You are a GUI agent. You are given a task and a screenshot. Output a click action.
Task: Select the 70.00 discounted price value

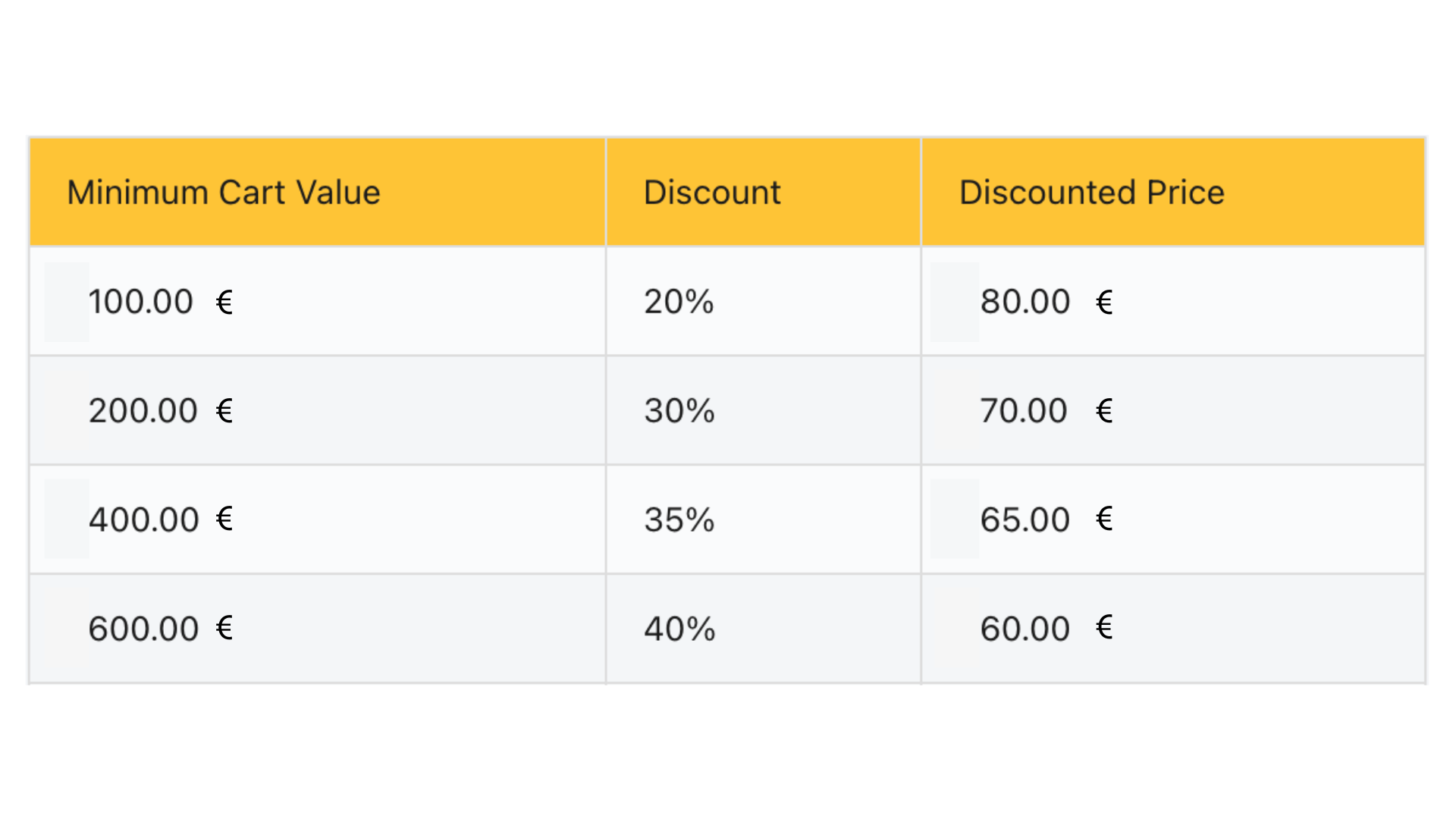(1023, 411)
